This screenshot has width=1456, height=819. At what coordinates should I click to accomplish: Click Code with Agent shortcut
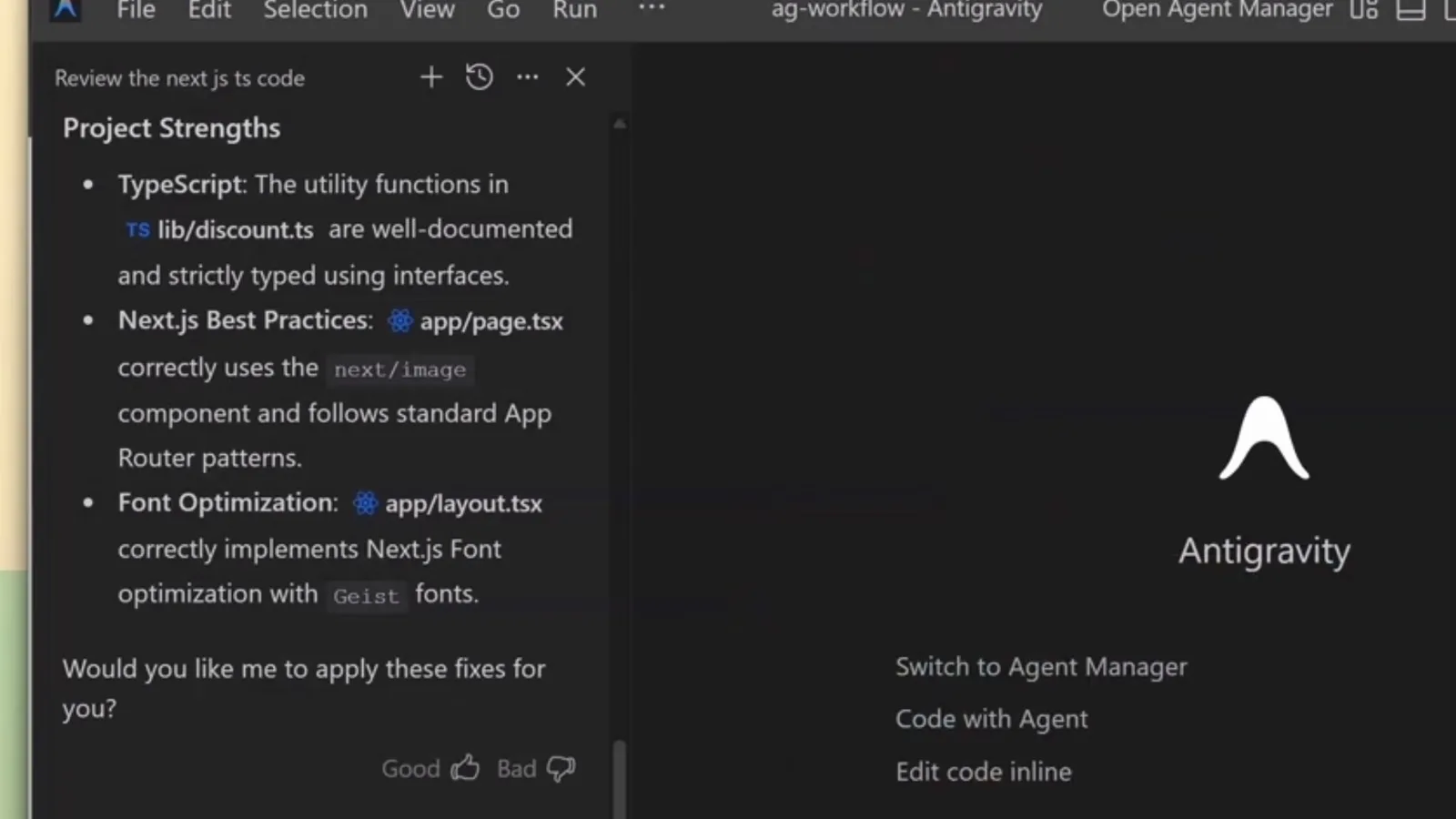[x=991, y=719]
